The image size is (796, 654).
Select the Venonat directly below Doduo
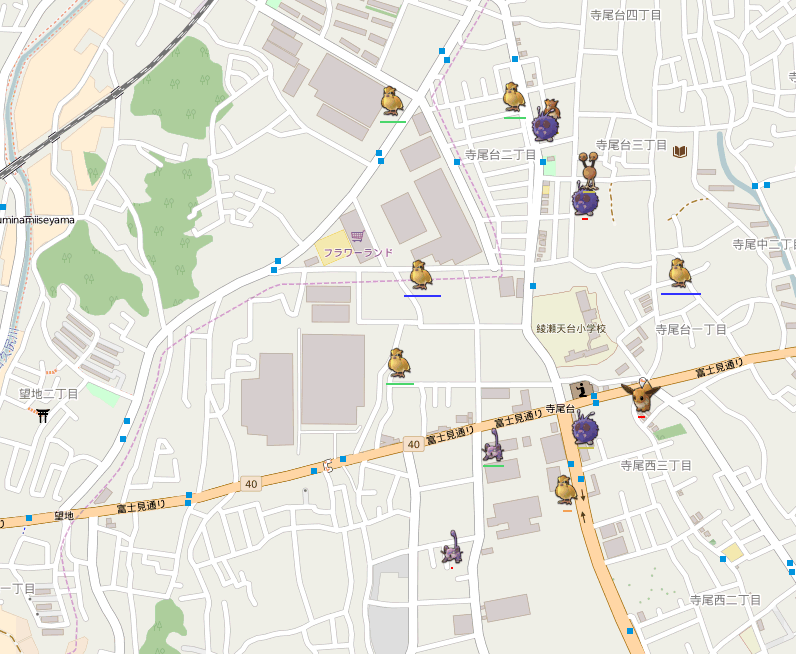[x=585, y=201]
